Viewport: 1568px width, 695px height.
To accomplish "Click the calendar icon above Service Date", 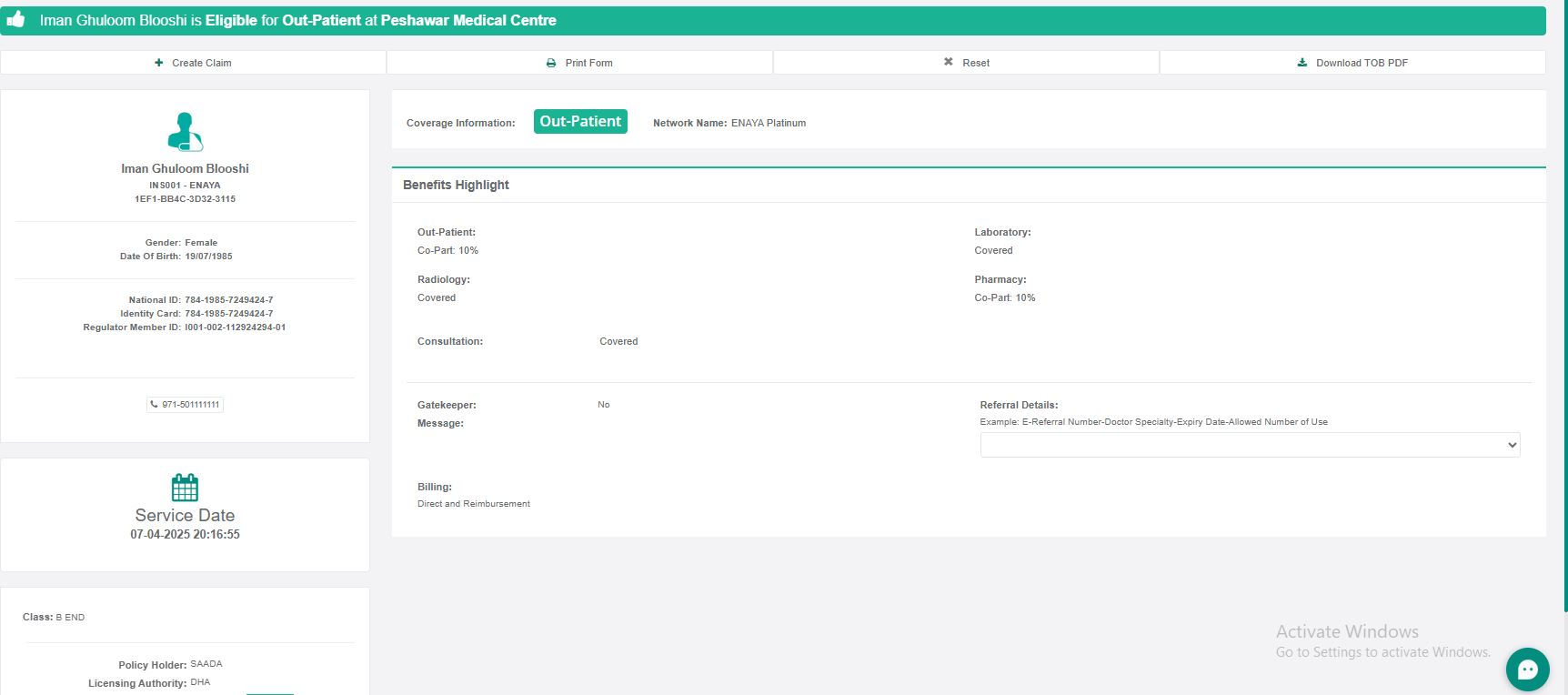I will point(185,488).
